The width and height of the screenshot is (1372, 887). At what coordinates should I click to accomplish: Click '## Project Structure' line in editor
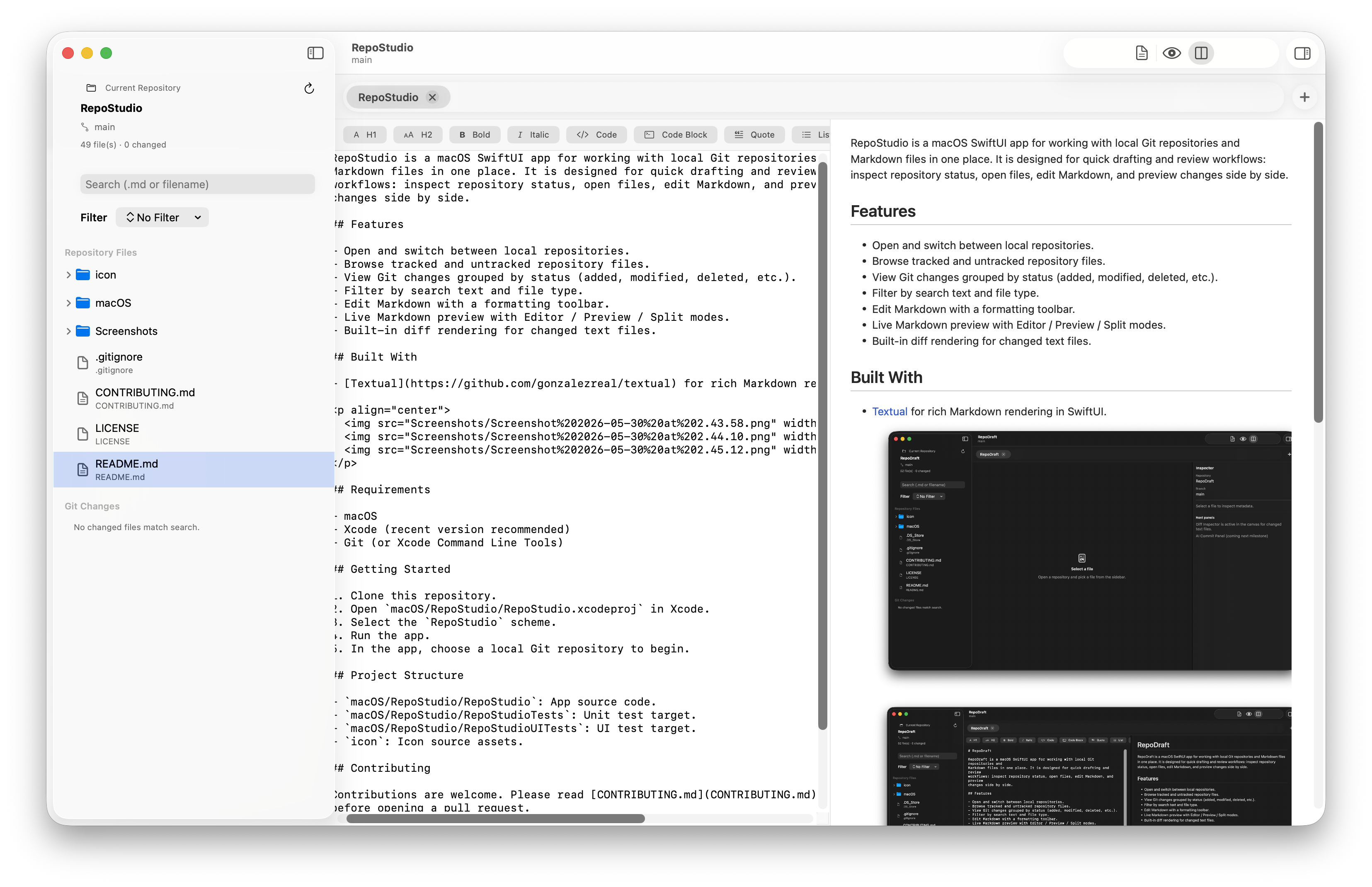[x=399, y=675]
